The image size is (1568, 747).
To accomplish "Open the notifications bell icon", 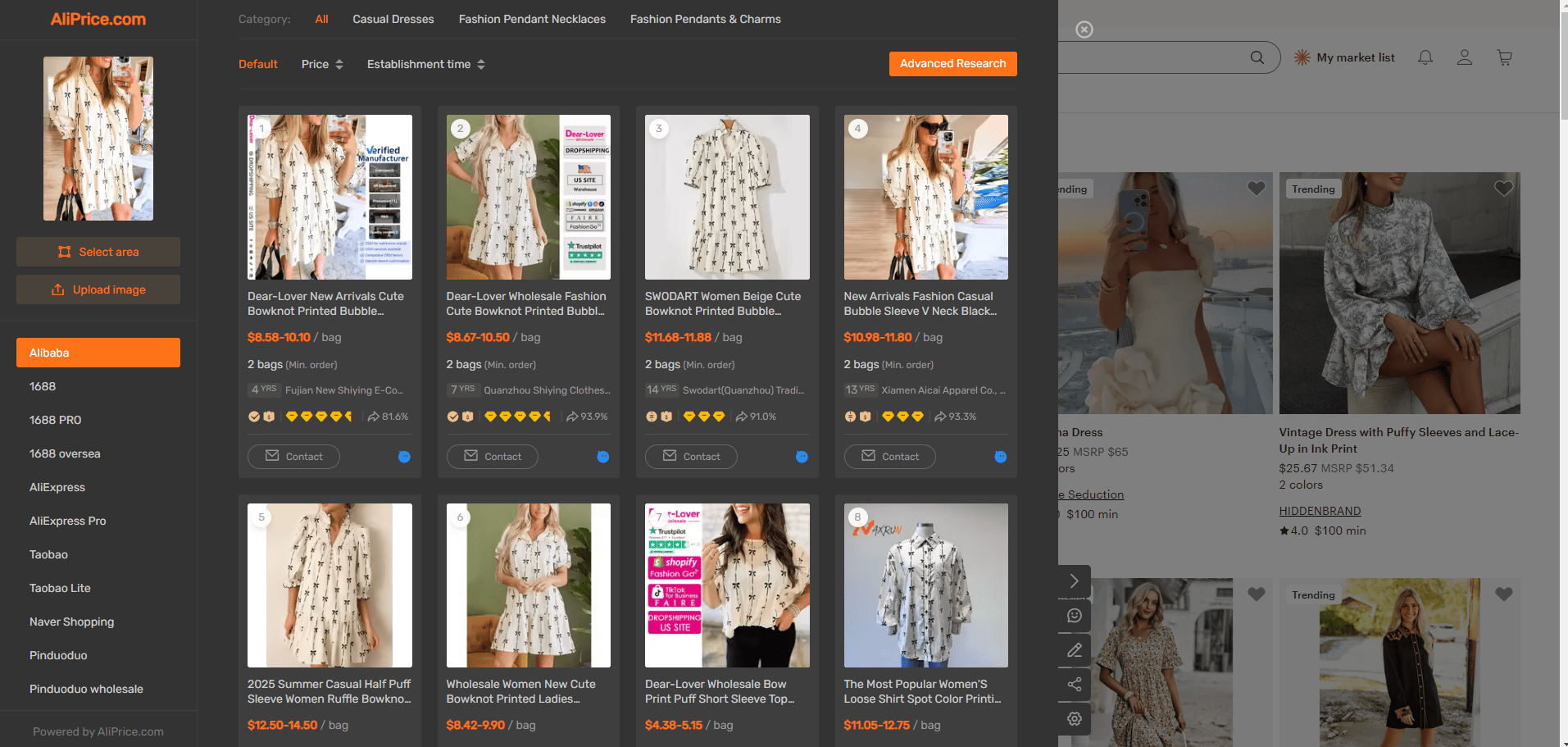I will [1425, 57].
